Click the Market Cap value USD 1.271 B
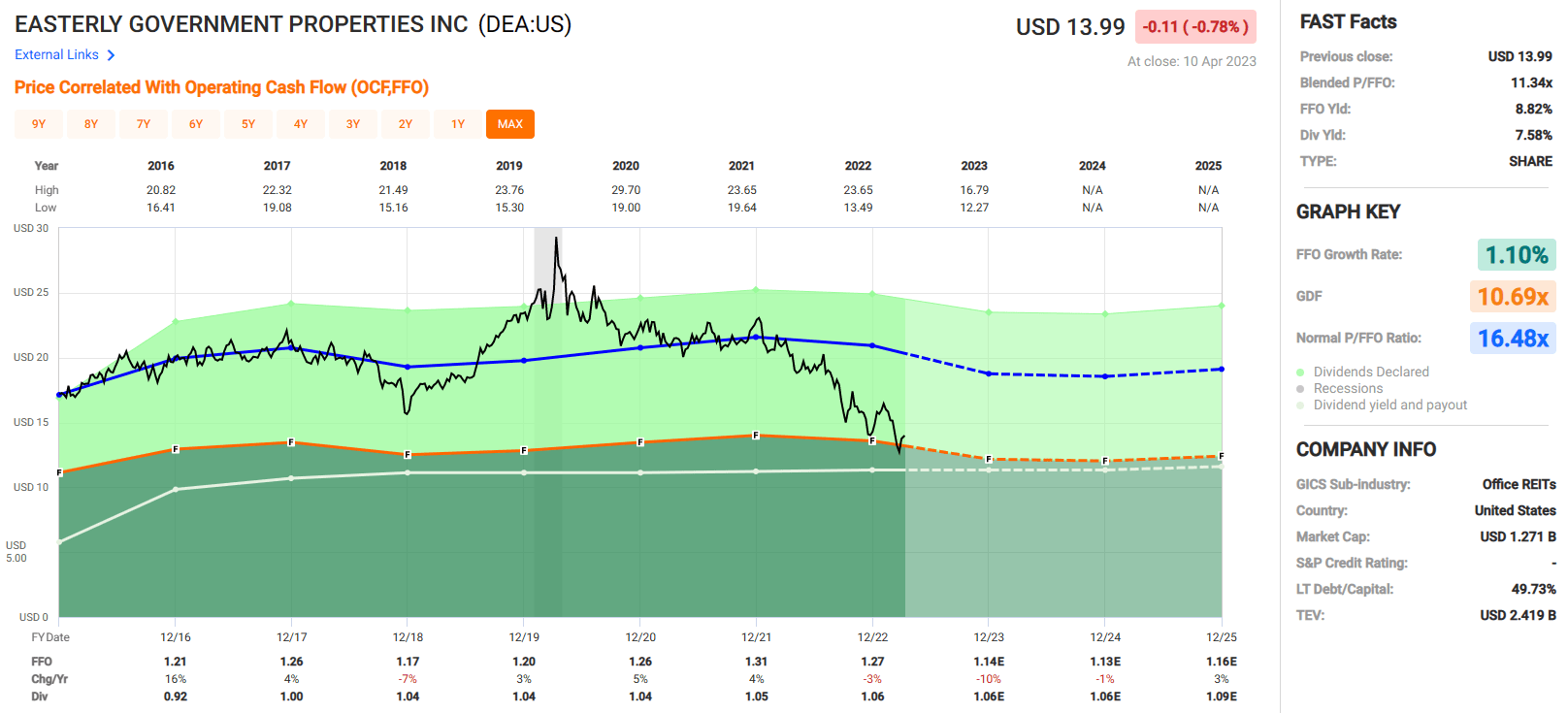 pyautogui.click(x=1518, y=536)
